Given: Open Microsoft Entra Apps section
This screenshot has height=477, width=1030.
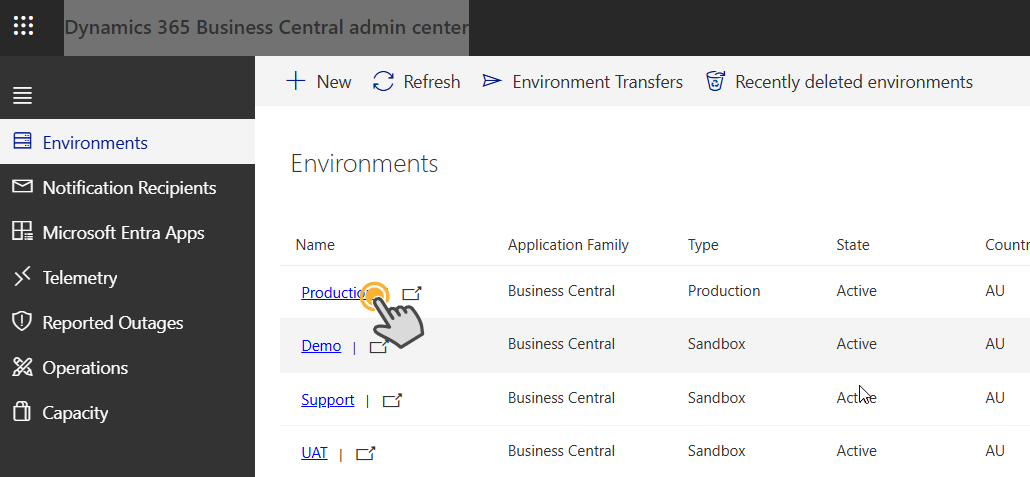Looking at the screenshot, I should point(123,233).
